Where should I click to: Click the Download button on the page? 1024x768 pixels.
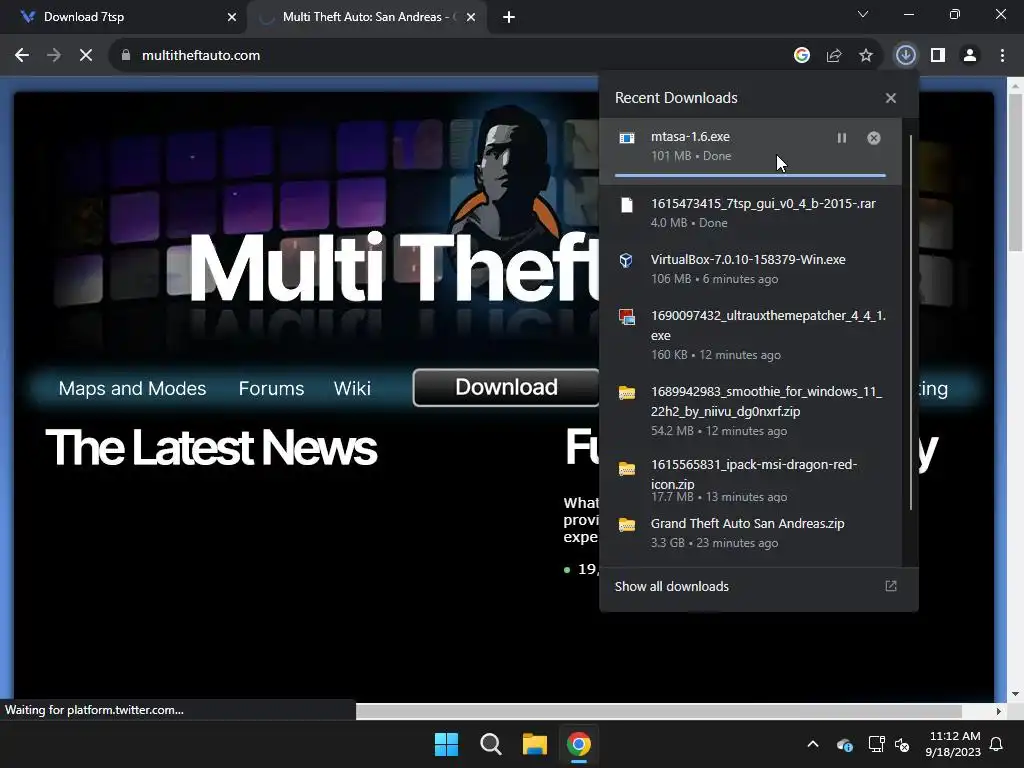506,387
